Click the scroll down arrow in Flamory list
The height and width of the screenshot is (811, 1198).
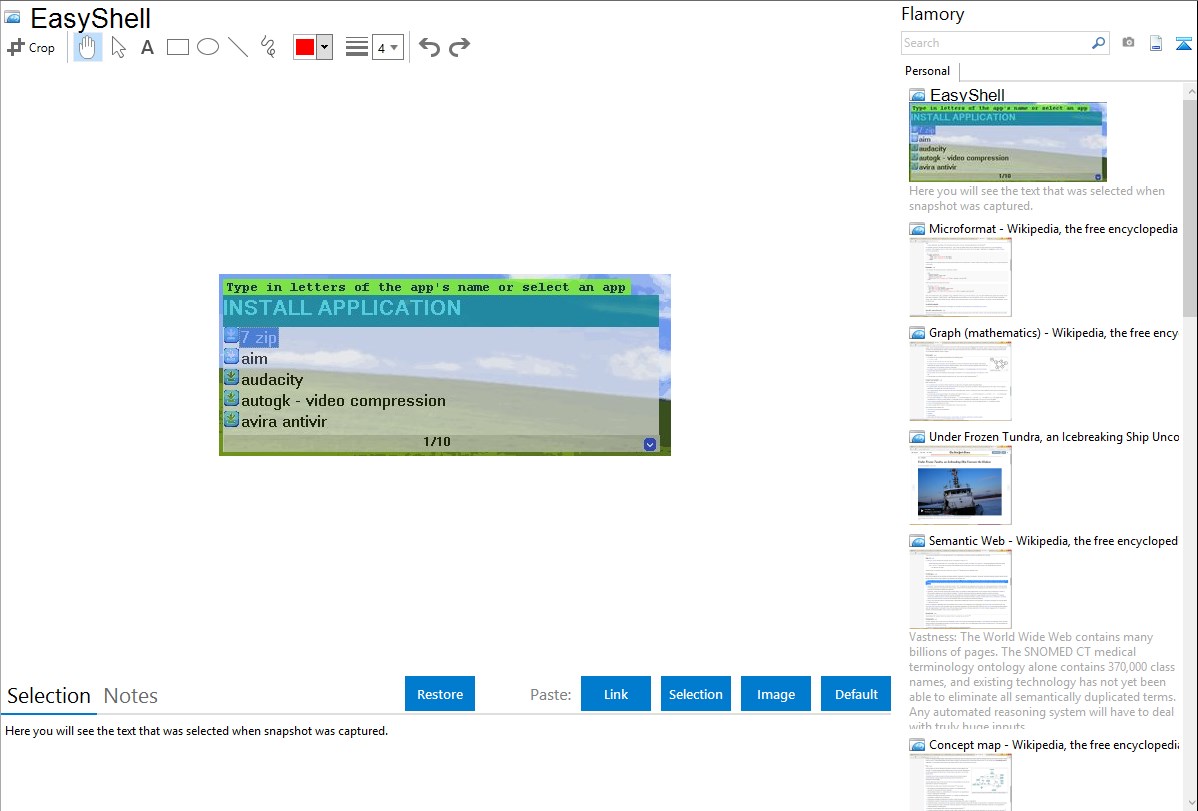(x=1190, y=803)
